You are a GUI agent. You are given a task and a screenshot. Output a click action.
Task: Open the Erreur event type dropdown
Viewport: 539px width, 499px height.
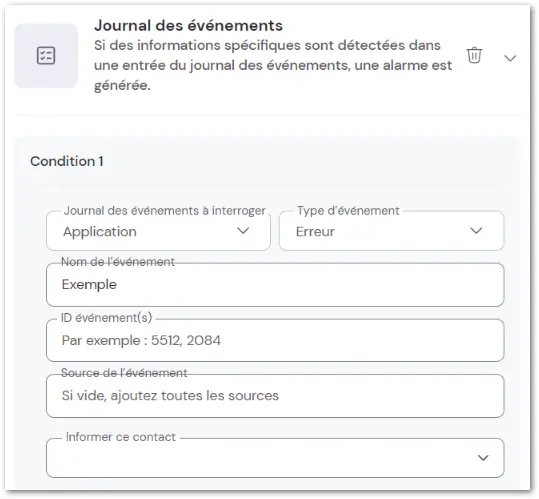pyautogui.click(x=392, y=231)
